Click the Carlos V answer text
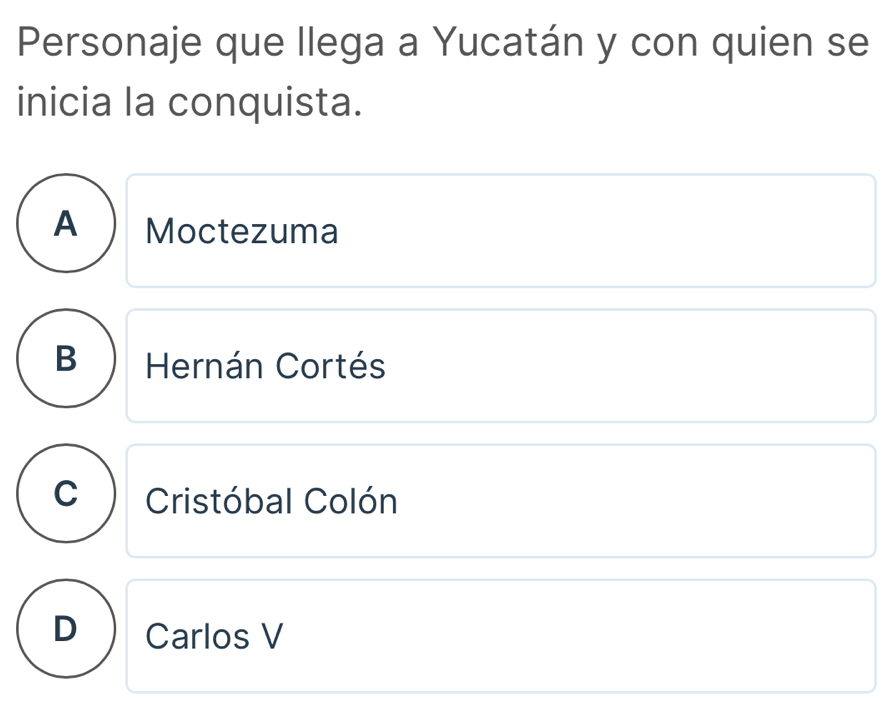This screenshot has width=887, height=706. pos(216,636)
